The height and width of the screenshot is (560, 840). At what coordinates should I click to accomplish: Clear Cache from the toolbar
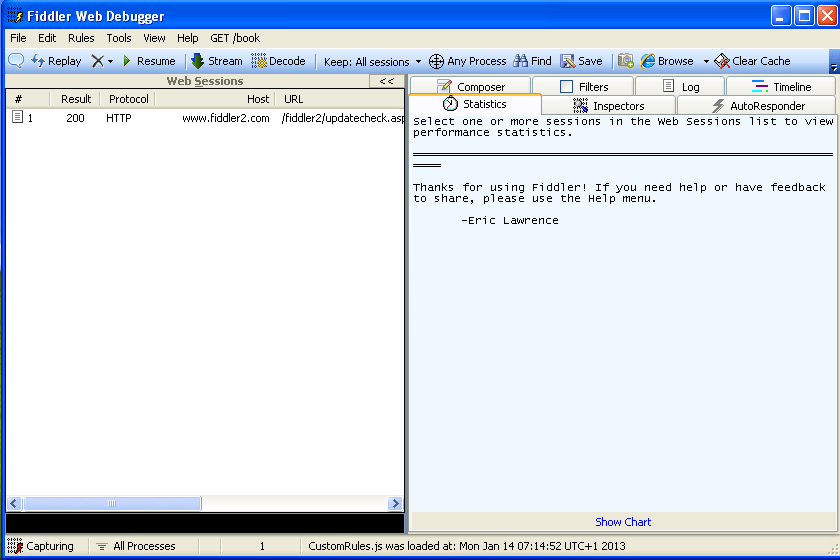coord(753,61)
